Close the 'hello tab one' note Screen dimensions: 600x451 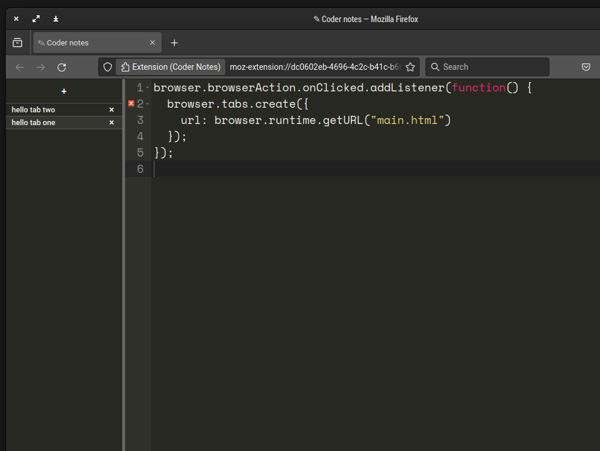tap(111, 123)
